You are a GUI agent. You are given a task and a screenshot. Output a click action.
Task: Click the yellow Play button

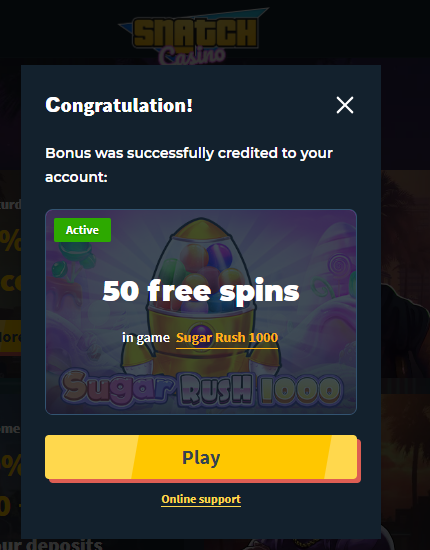pyautogui.click(x=201, y=457)
